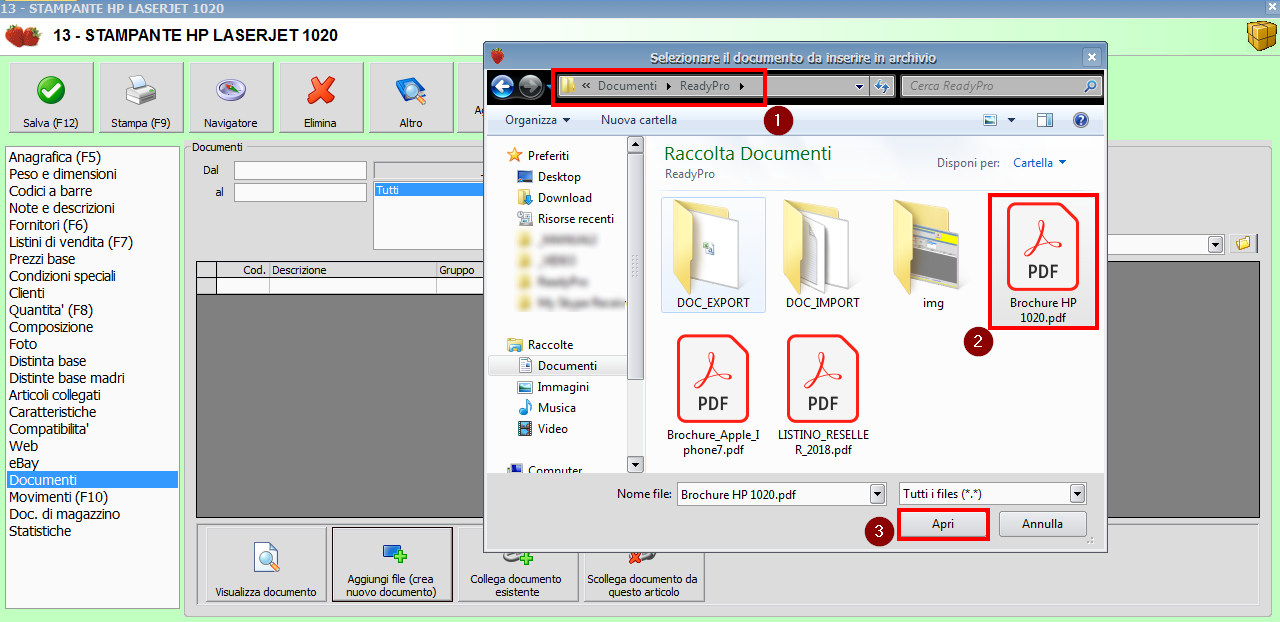Viewport: 1280px width, 622px height.
Task: Click the Nome file text field
Action: [774, 494]
